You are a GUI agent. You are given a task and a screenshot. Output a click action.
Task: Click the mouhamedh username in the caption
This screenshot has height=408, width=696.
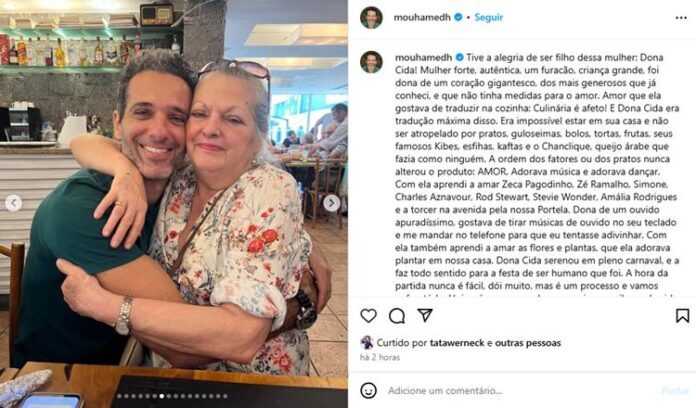(423, 58)
